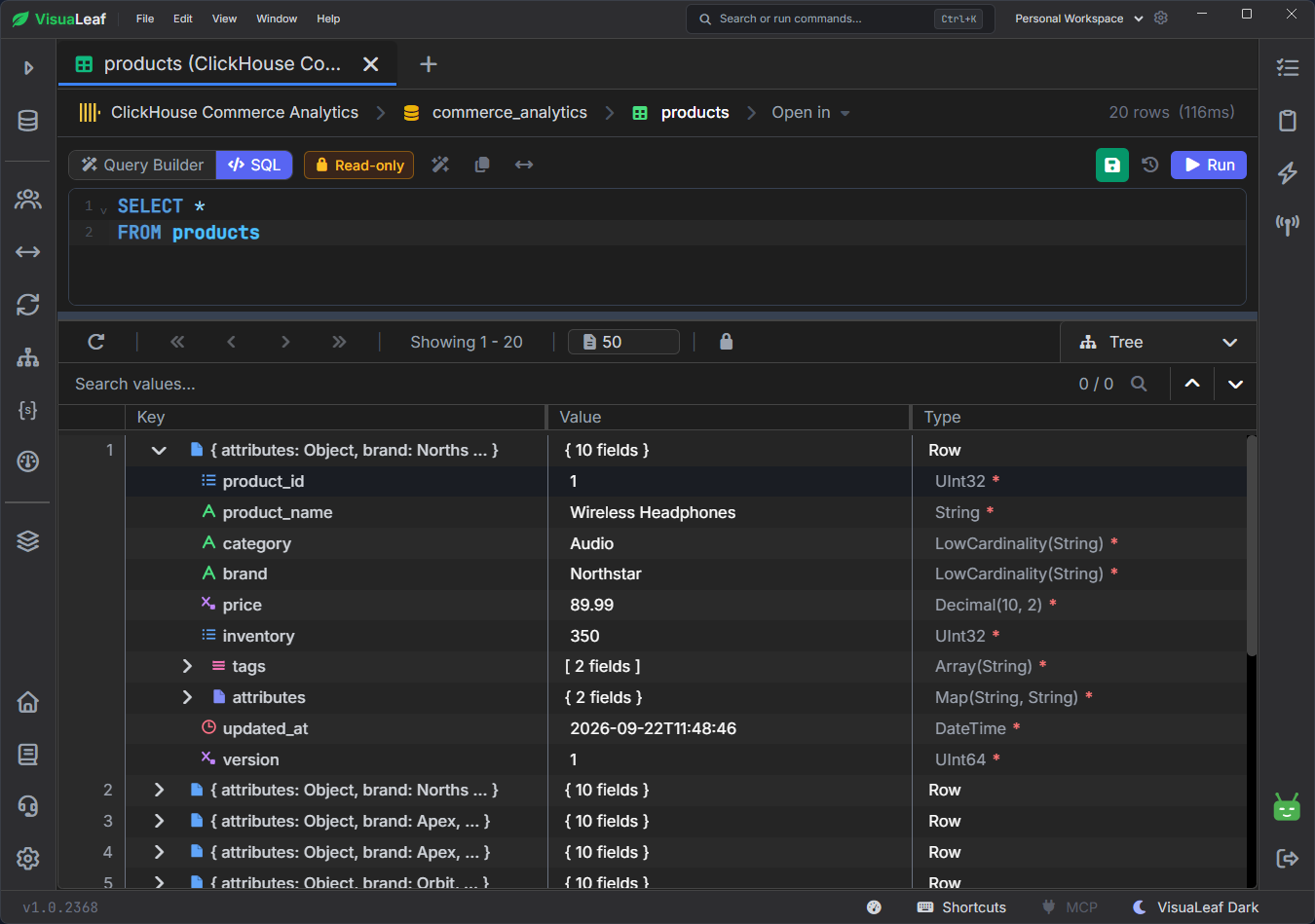Open the query history clock icon
Screen dimensions: 1315x924
(x=1150, y=165)
